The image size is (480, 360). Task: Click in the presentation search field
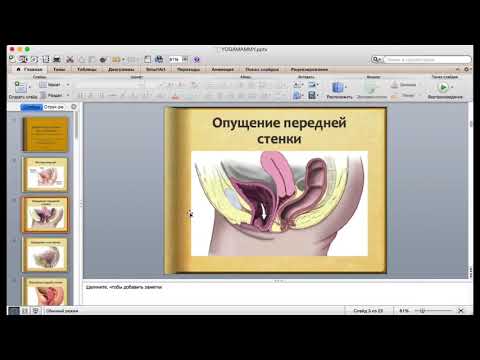pos(428,59)
